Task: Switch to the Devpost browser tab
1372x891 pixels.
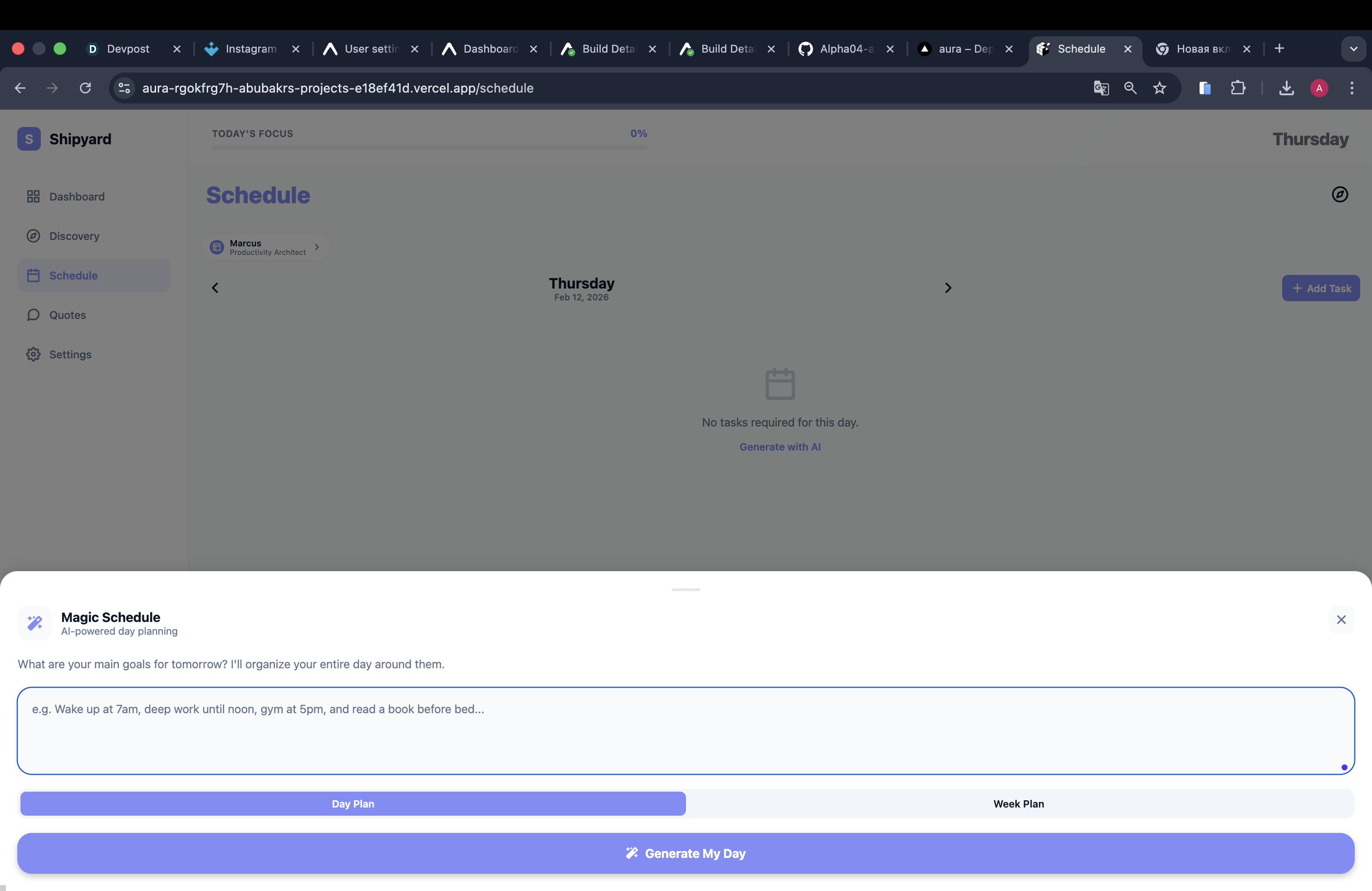Action: tap(127, 49)
